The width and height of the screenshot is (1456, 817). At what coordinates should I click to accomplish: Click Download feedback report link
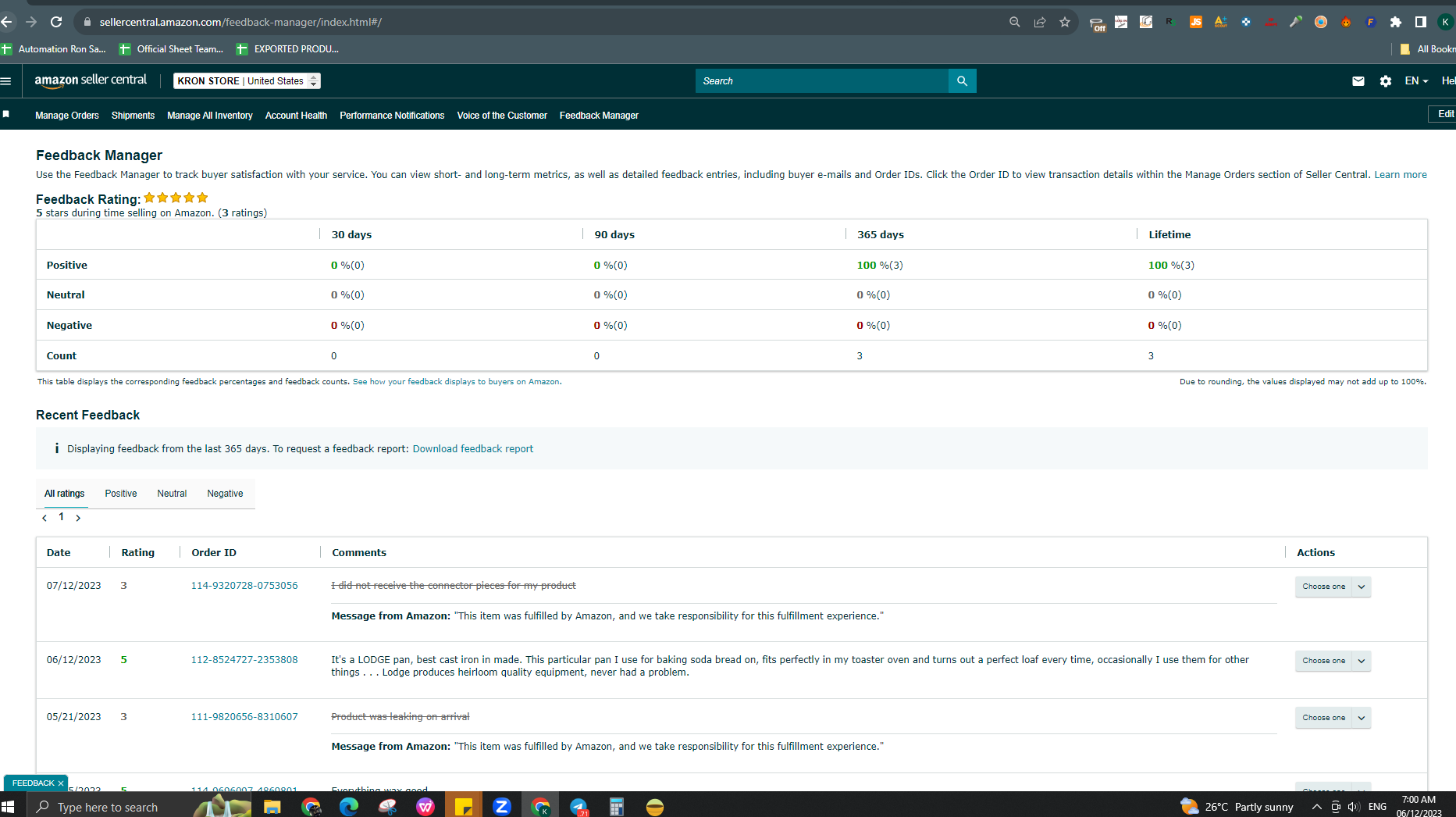pos(473,449)
